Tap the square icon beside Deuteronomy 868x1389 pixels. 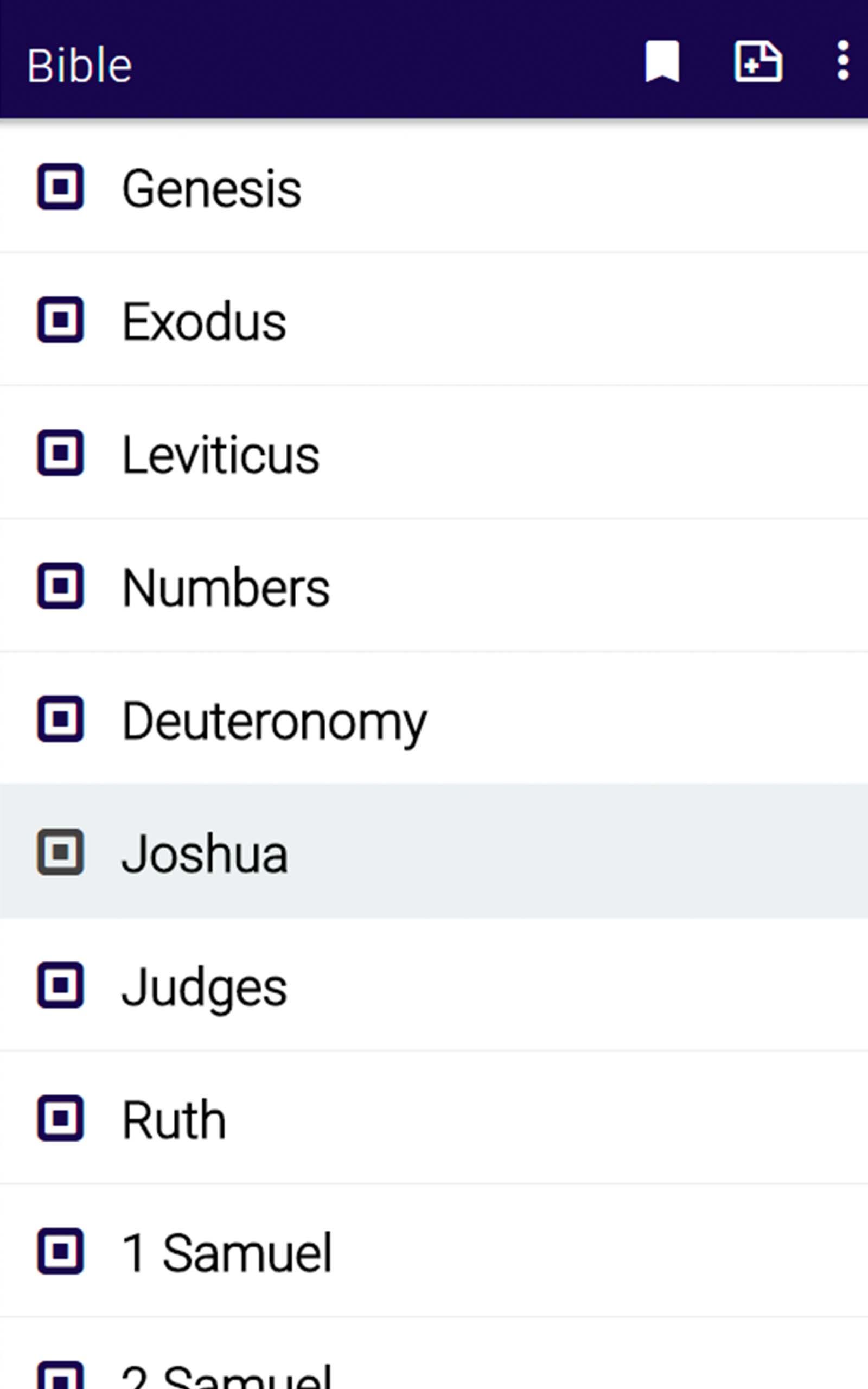point(60,719)
